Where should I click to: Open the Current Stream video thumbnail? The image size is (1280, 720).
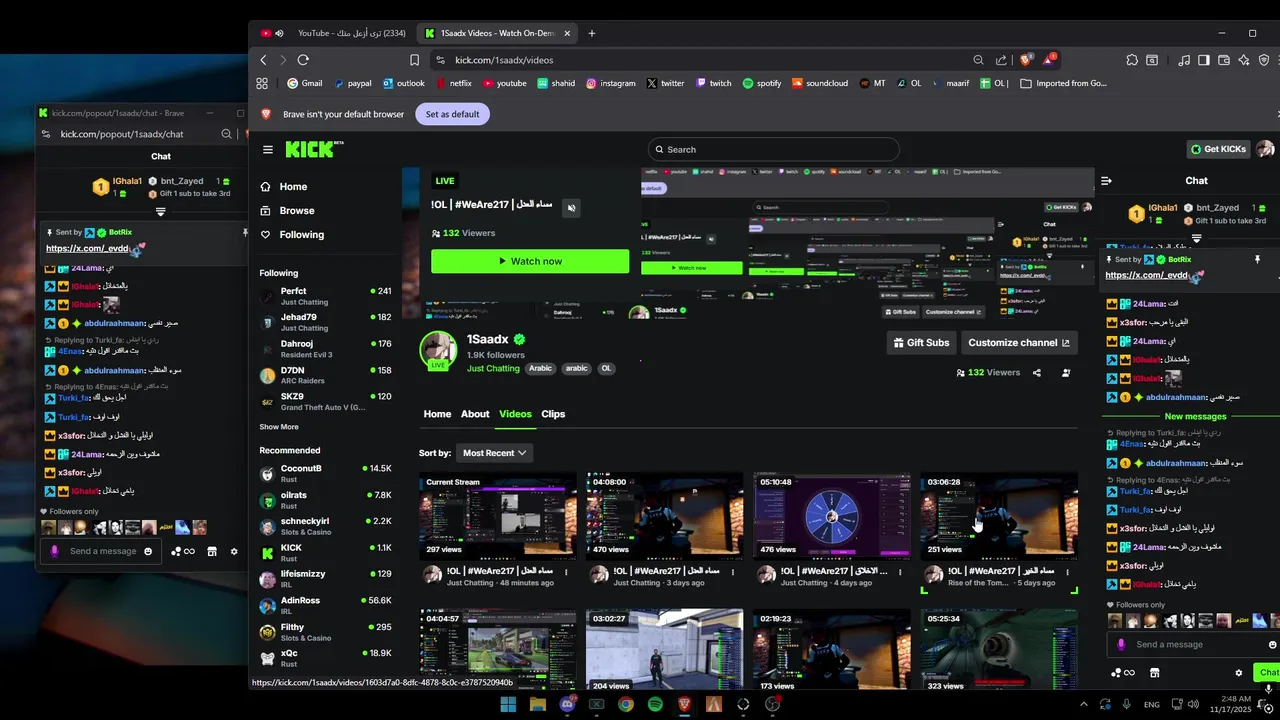(x=497, y=515)
